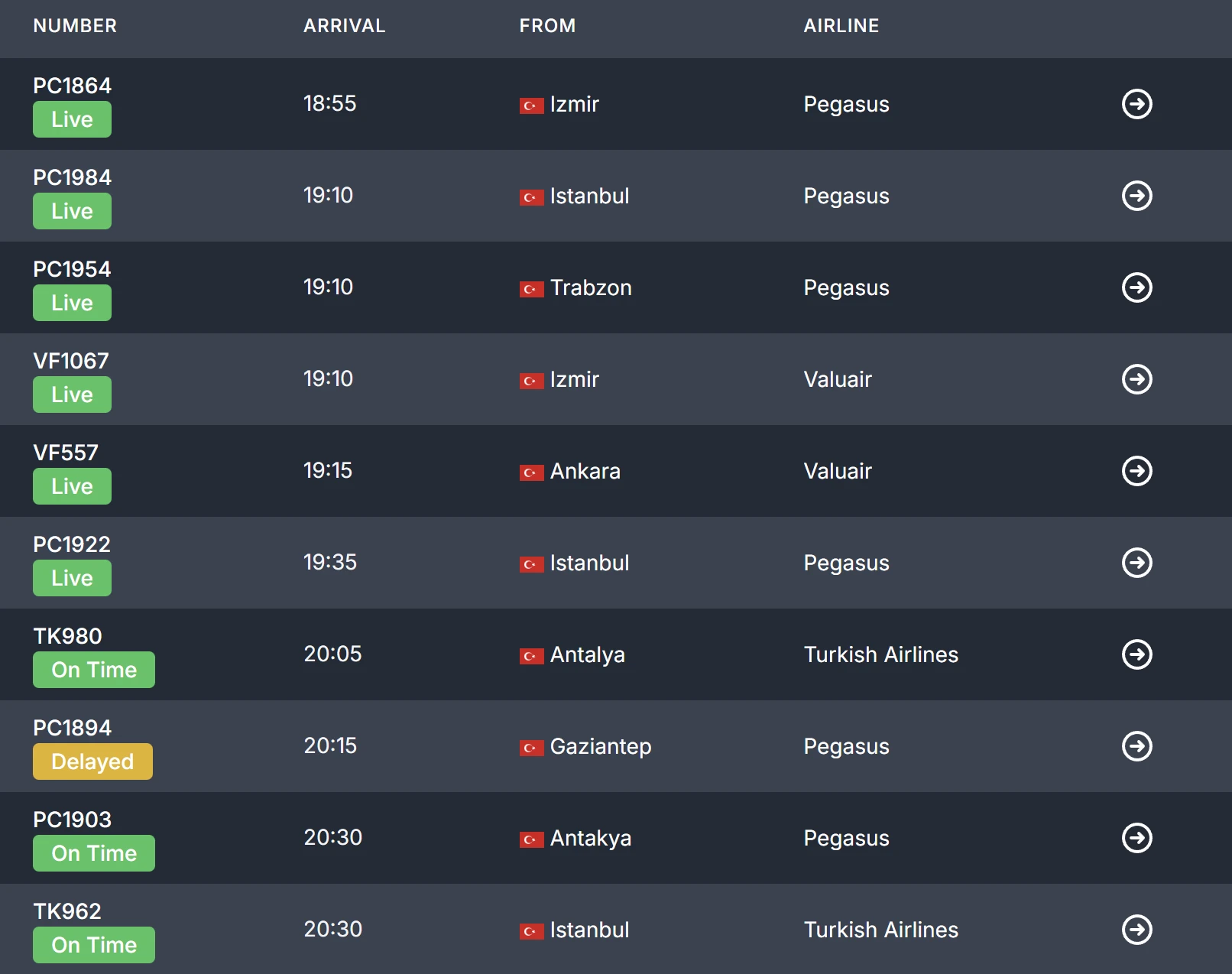
Task: Open details arrow for flight PC1864
Action: tap(1136, 104)
